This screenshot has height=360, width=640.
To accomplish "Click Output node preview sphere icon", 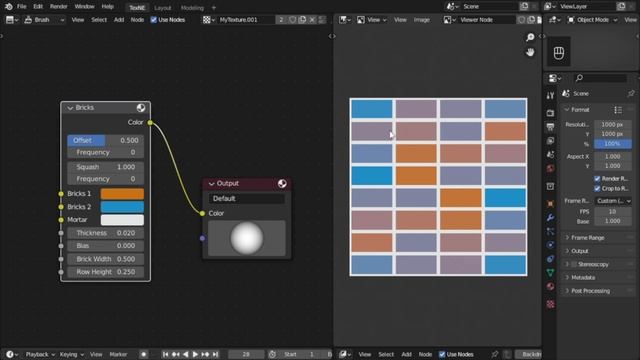I will (282, 184).
